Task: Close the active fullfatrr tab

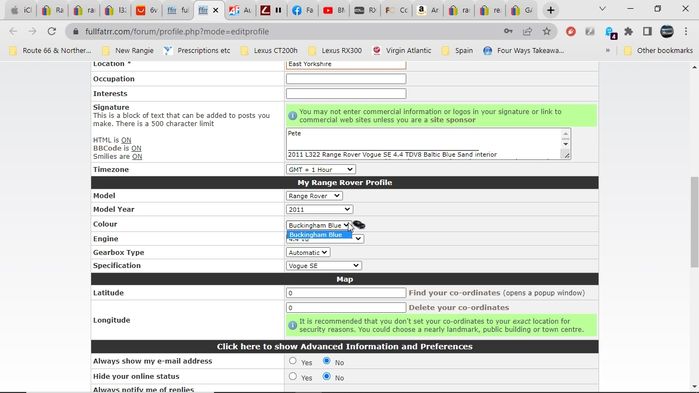Action: click(x=216, y=10)
